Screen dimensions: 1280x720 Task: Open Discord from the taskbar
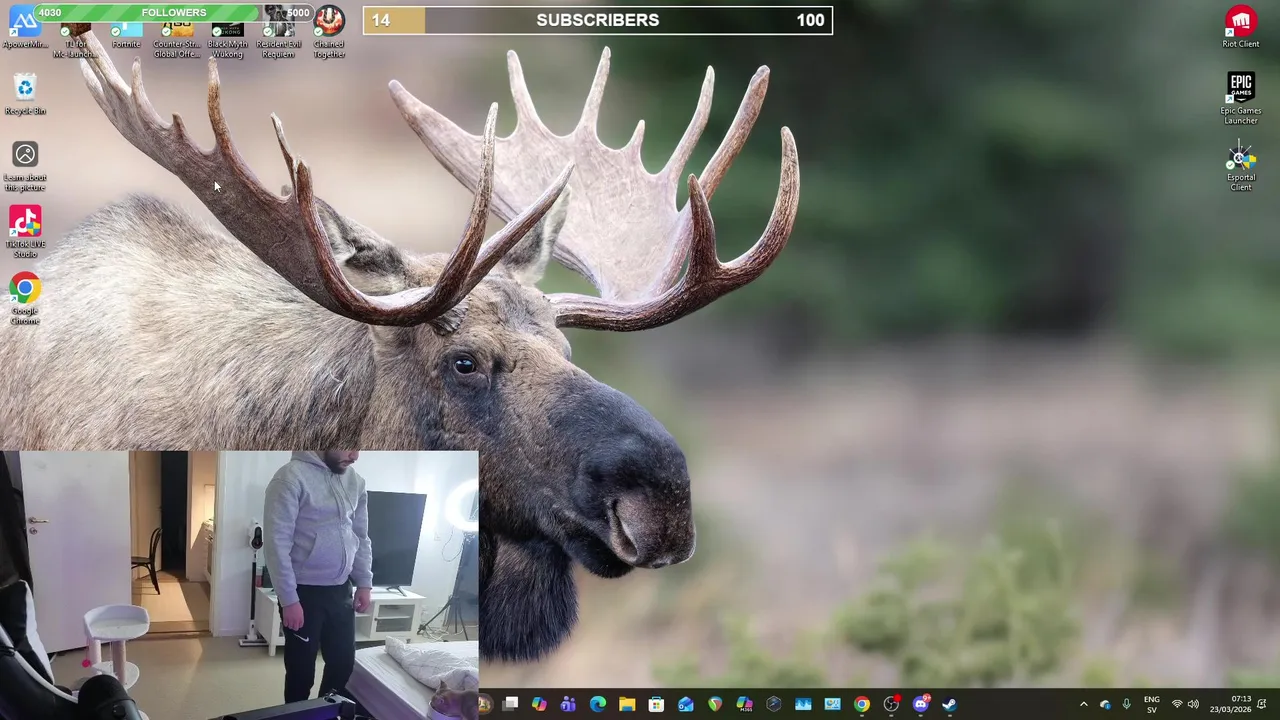click(920, 705)
